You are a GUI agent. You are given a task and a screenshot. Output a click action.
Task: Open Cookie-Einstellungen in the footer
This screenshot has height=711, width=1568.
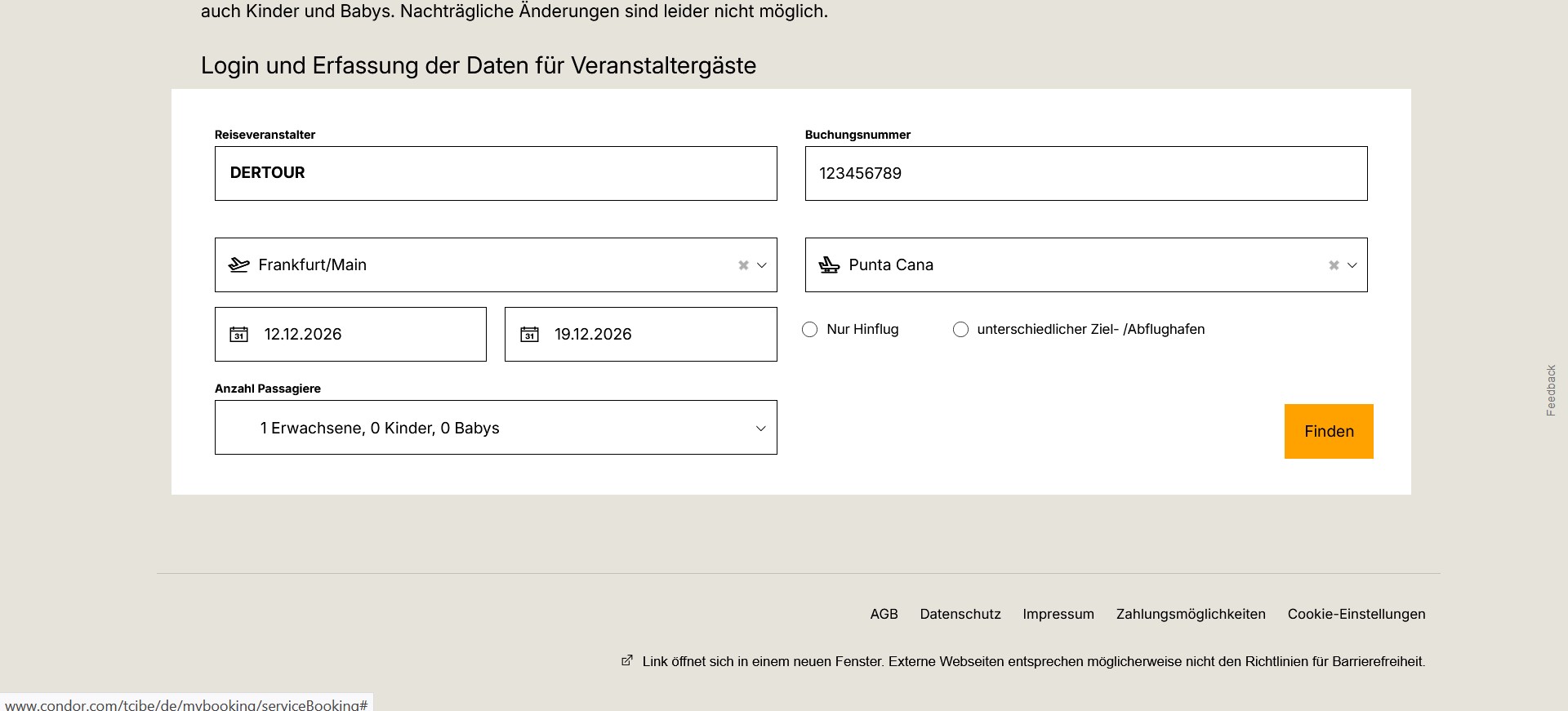(x=1356, y=614)
